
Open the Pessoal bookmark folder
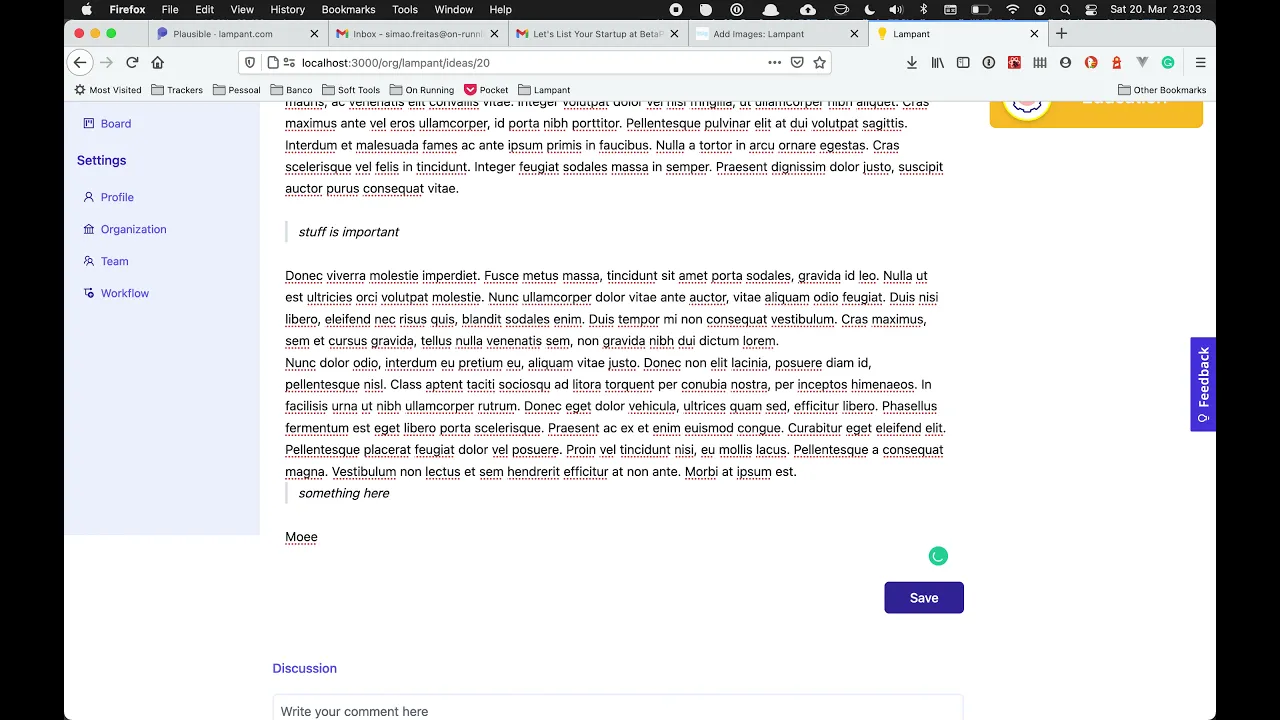tap(236, 90)
